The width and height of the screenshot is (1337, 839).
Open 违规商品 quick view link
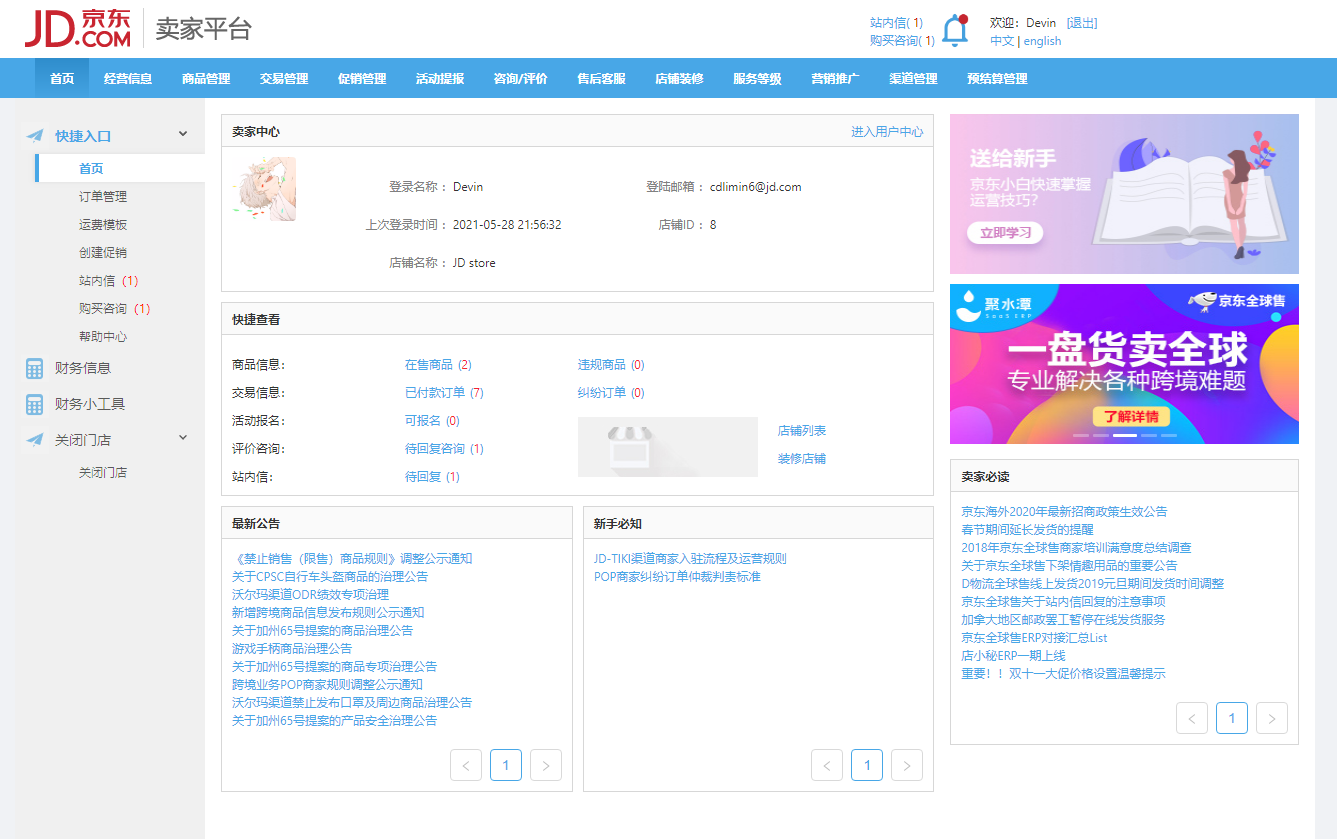click(611, 364)
